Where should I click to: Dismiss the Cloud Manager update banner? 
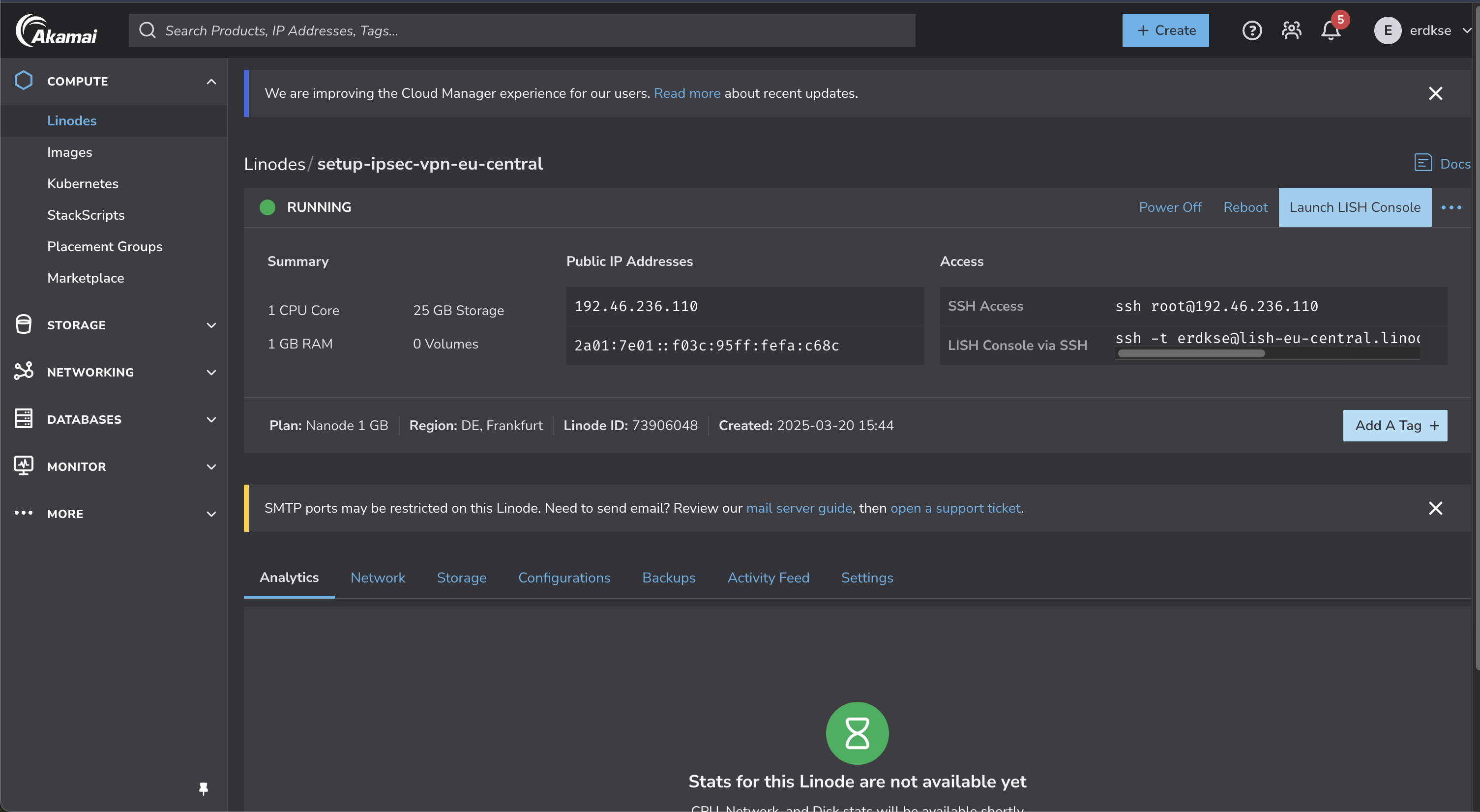tap(1435, 93)
